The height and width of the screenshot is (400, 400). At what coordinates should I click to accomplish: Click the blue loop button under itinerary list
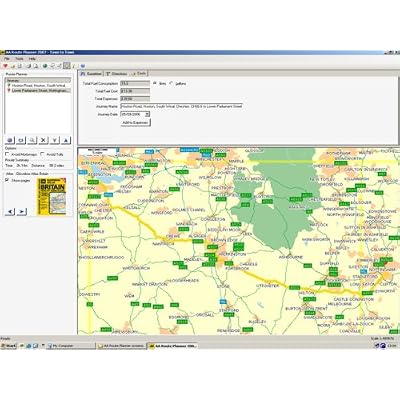[21, 140]
